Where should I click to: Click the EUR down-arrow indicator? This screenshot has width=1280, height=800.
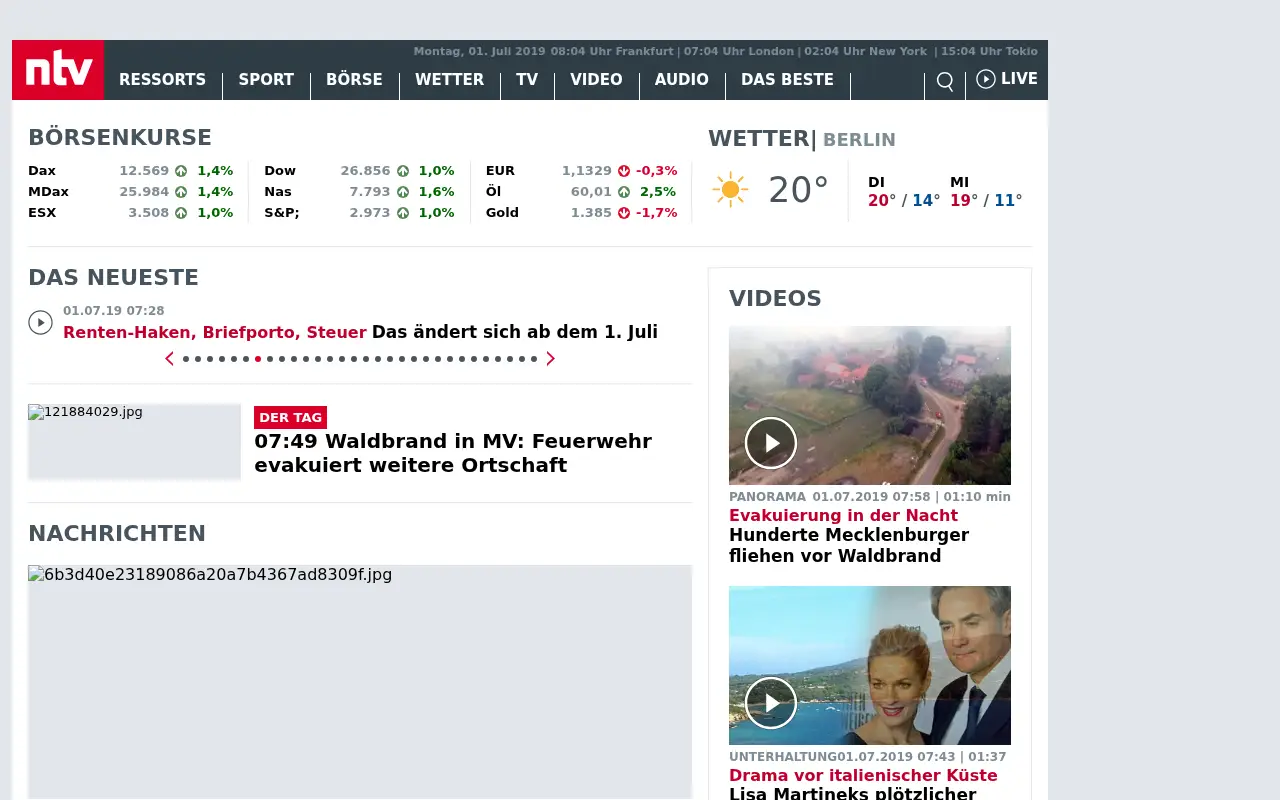[624, 171]
